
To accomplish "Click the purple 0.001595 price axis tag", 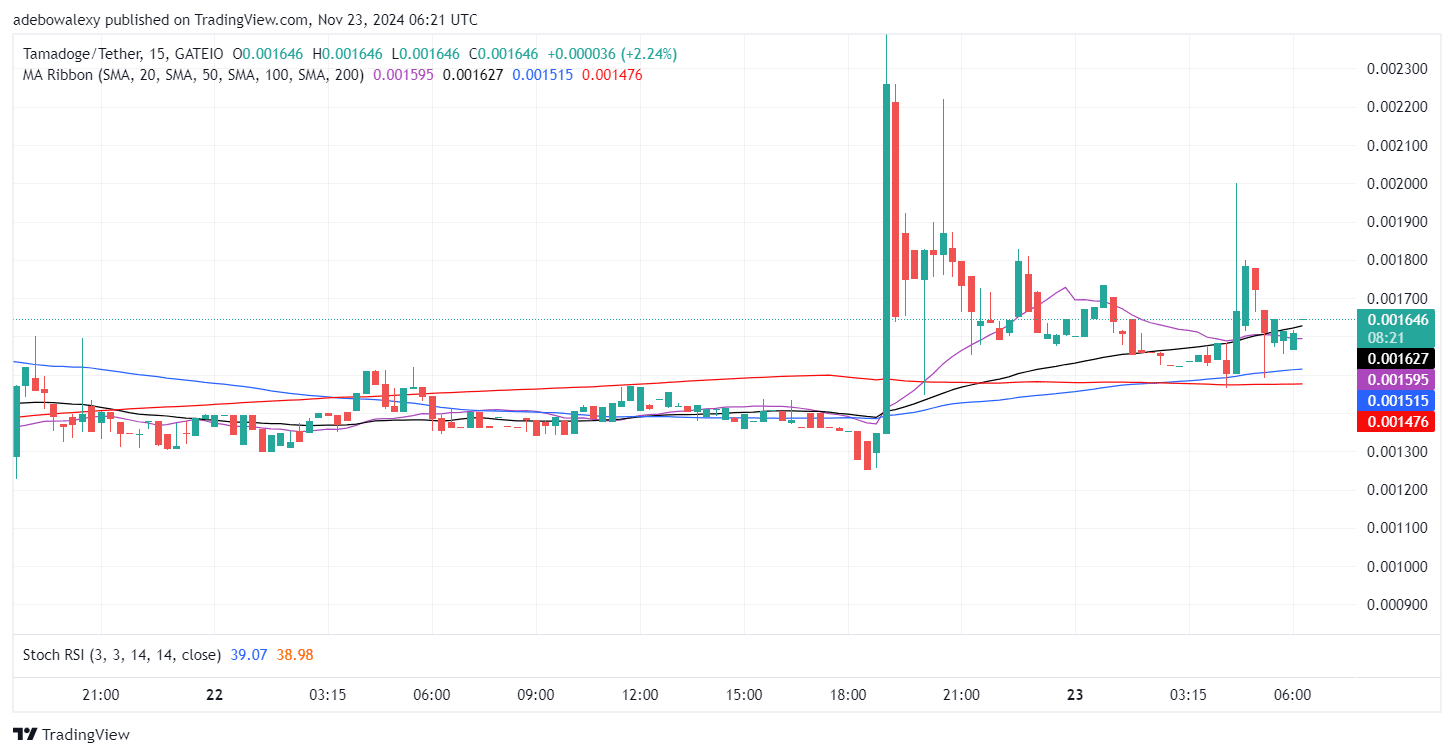I will (1395, 380).
